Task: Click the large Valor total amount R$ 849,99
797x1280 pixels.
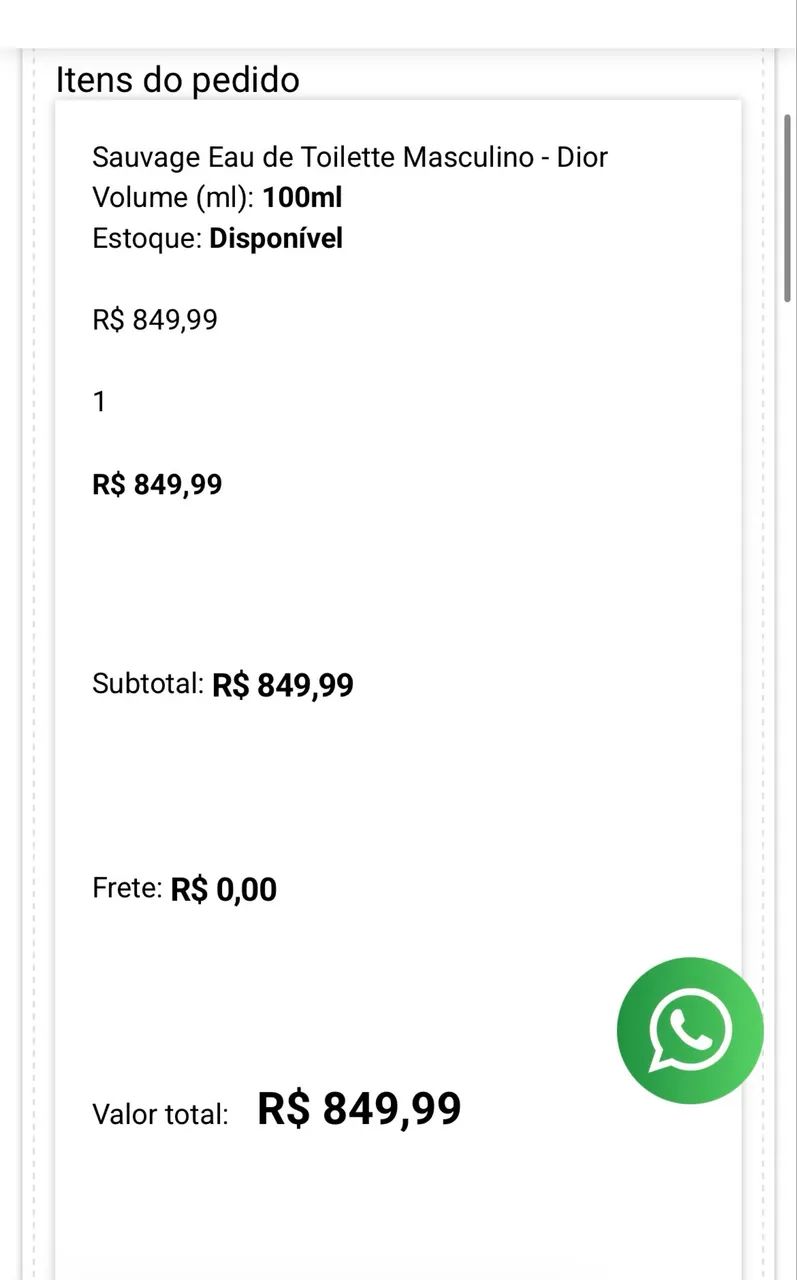Action: 360,1109
